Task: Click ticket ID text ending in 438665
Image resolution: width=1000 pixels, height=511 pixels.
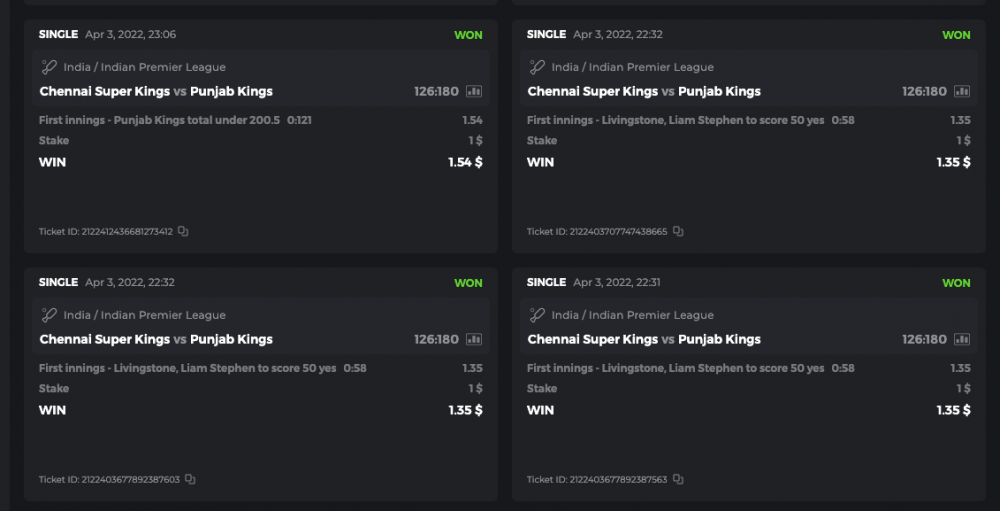Action: [x=597, y=232]
